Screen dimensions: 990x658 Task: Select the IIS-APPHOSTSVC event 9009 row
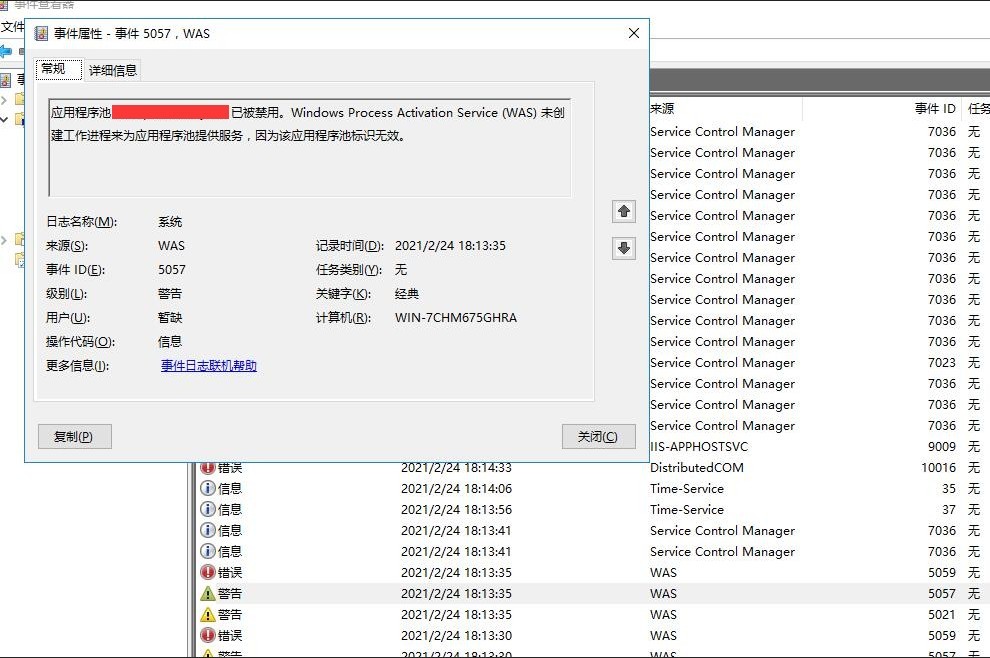[698, 447]
